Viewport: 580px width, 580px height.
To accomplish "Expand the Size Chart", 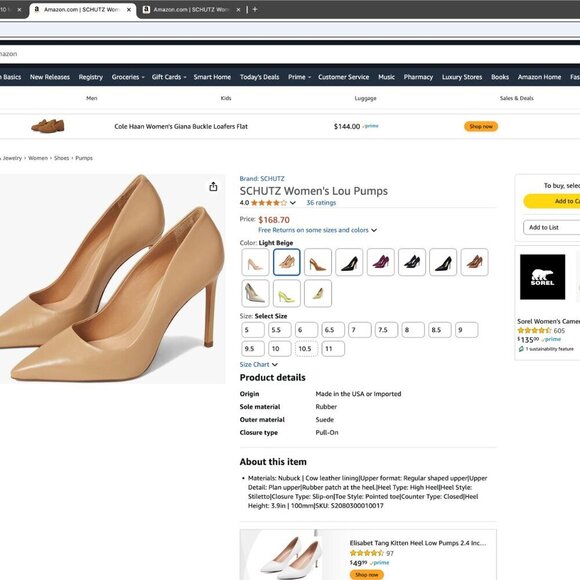I will [258, 365].
